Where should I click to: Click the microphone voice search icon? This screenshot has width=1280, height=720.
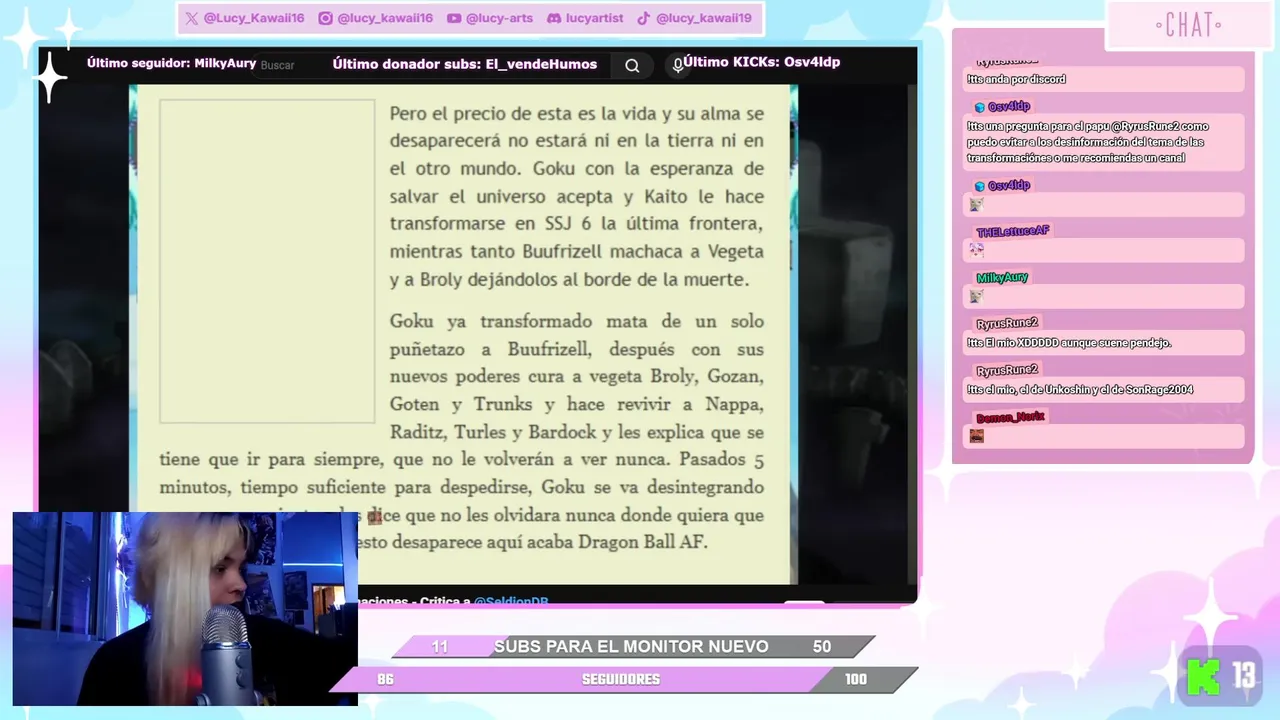click(x=678, y=65)
